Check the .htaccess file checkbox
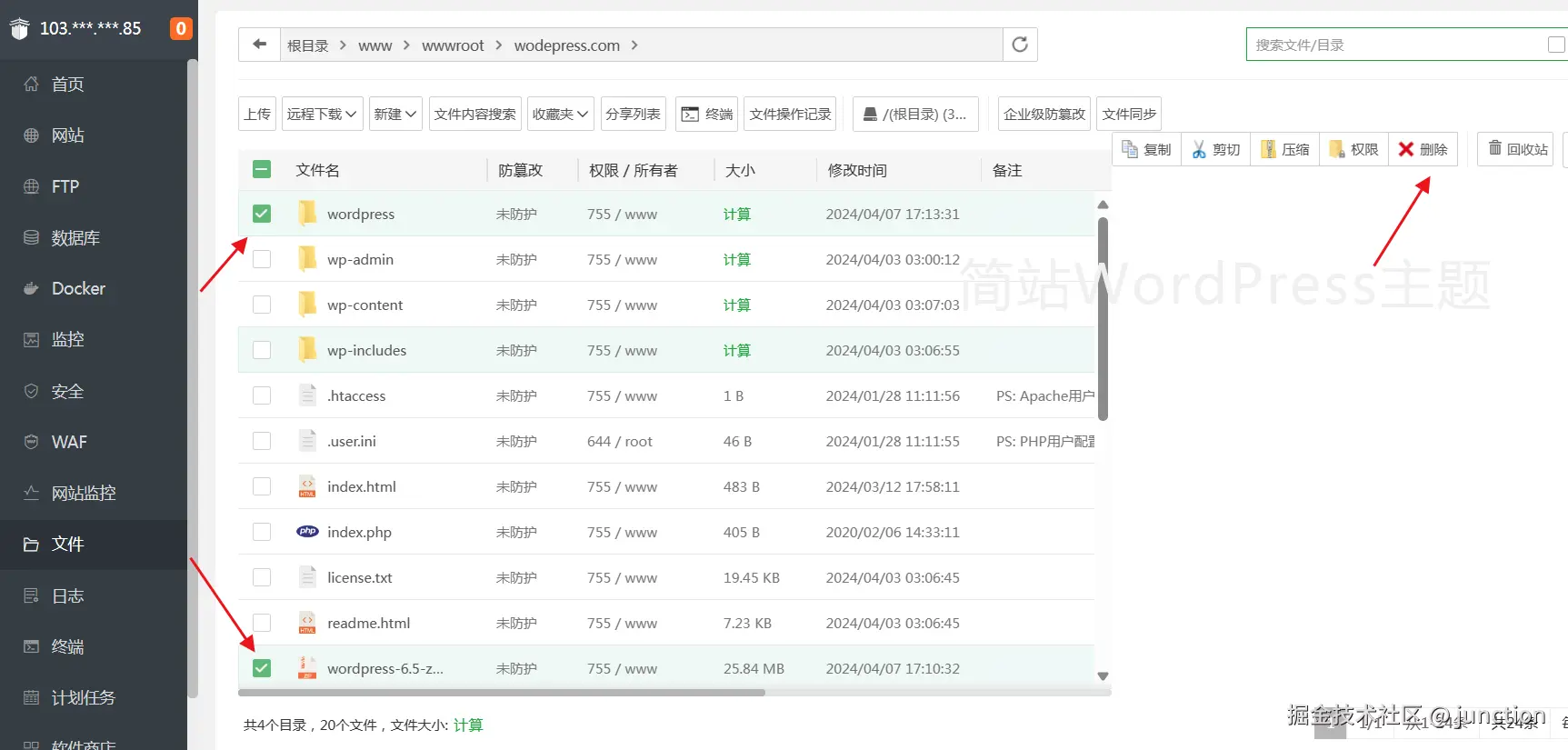The image size is (1568, 750). pyautogui.click(x=262, y=395)
